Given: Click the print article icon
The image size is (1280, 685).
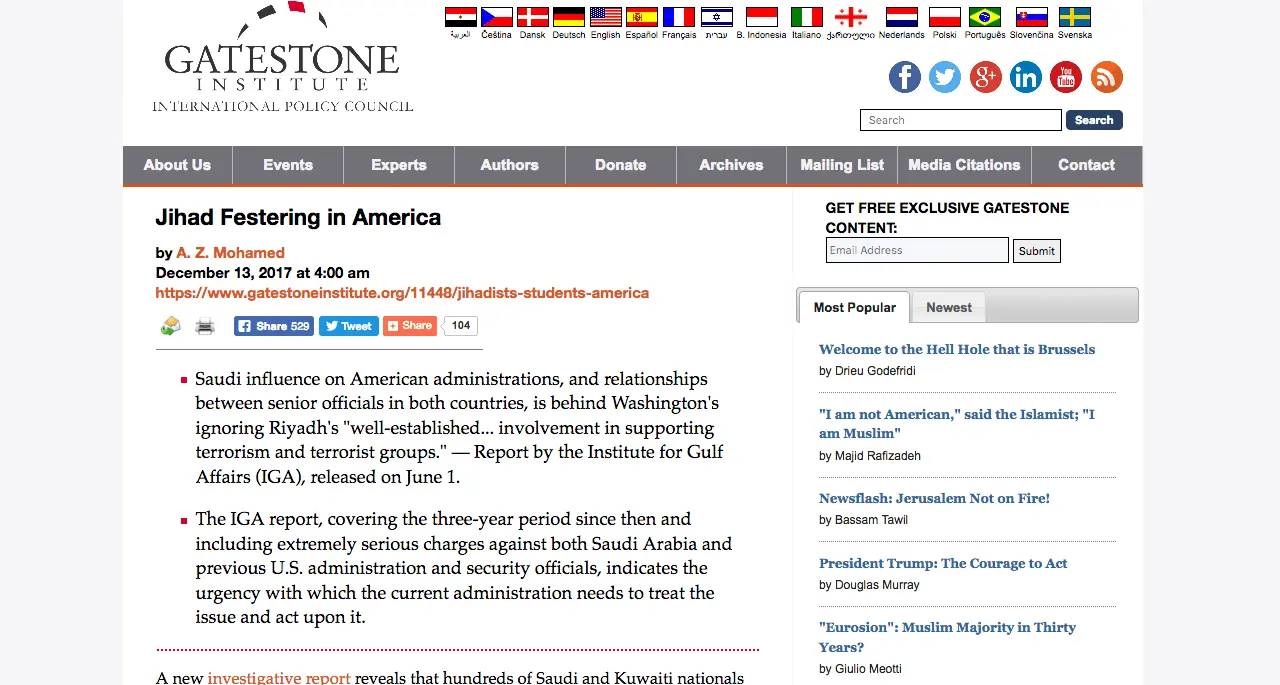Looking at the screenshot, I should point(205,326).
